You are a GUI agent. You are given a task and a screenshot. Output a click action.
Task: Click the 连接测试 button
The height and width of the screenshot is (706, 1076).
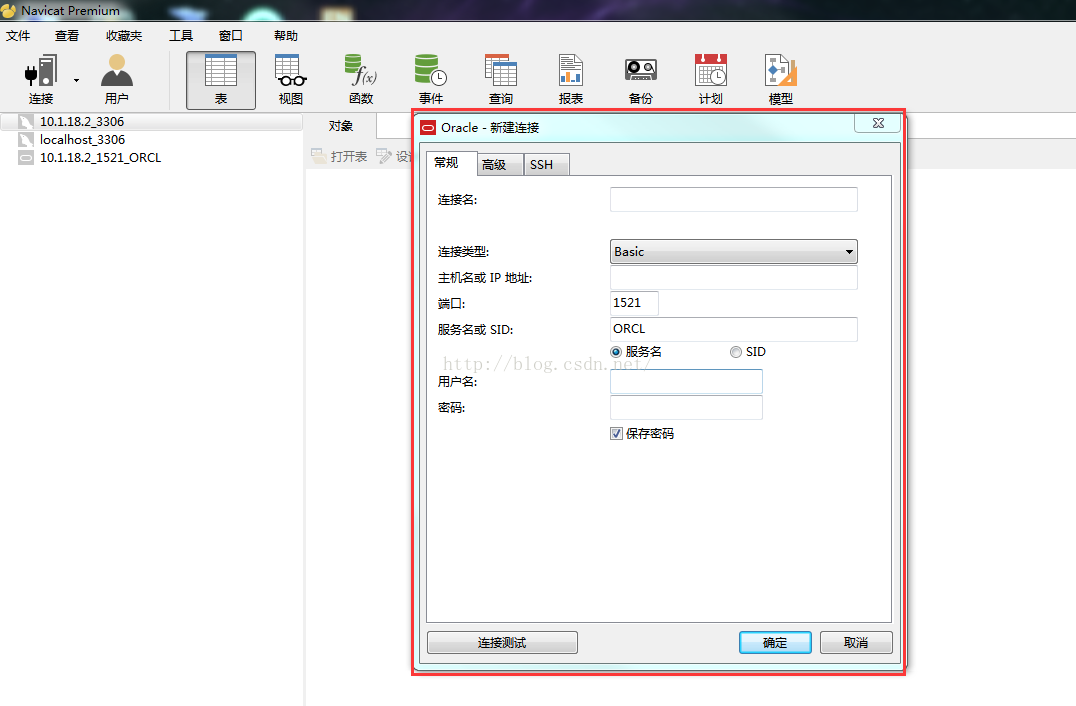[x=502, y=643]
